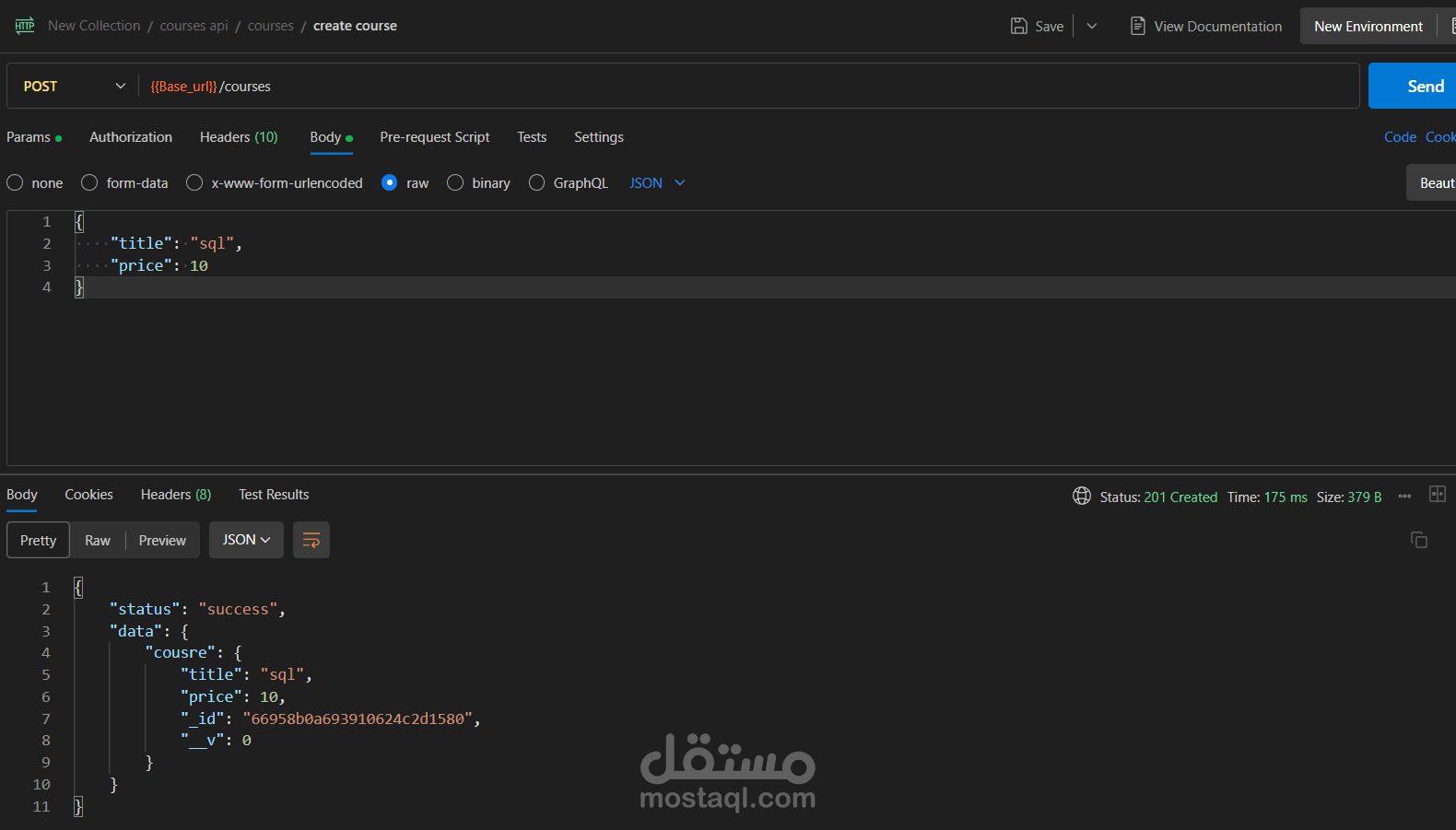Open the Headers (10) request tab
Viewport: 1456px width, 830px height.
239,137
